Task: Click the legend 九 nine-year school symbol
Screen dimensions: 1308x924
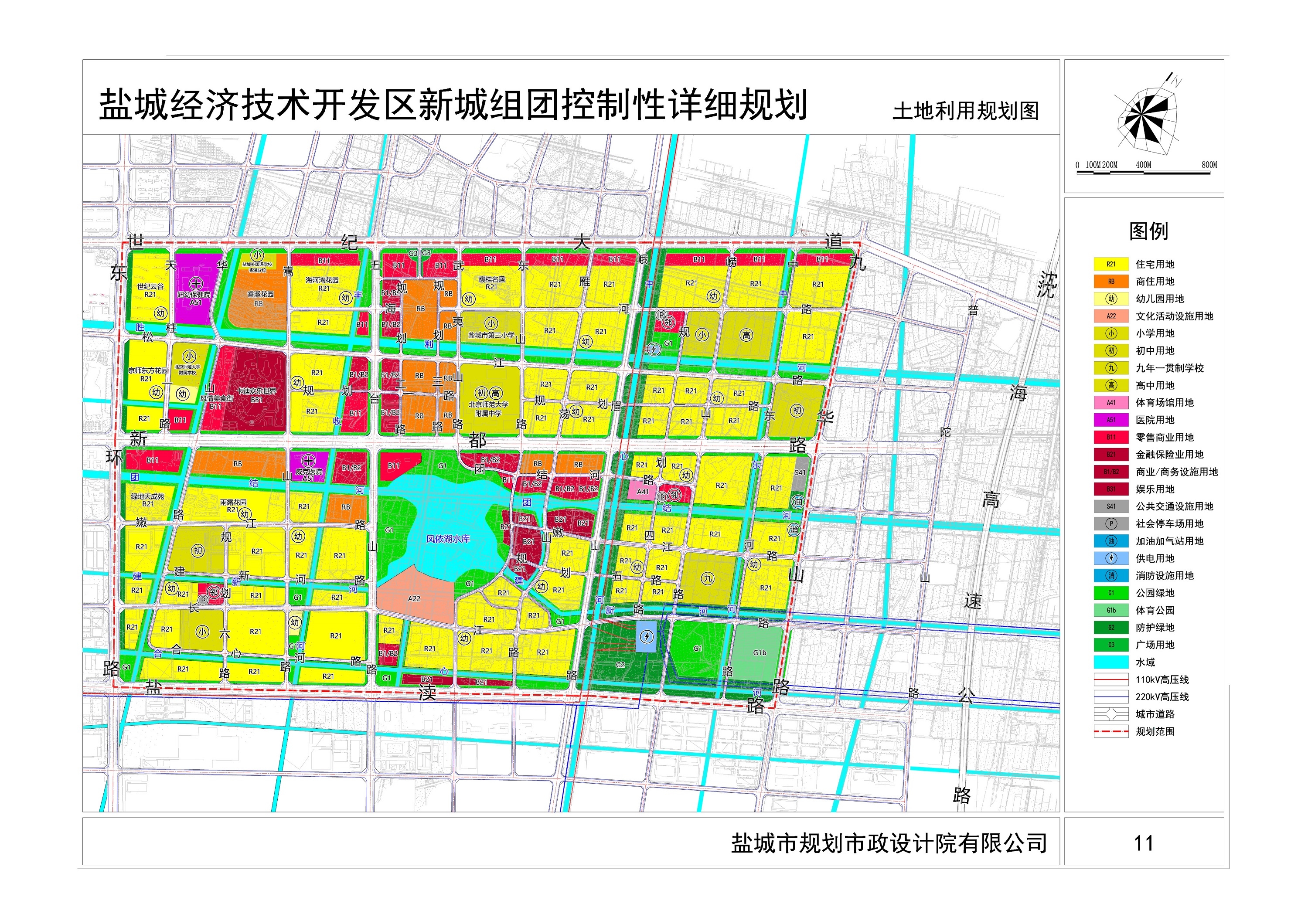Action: coord(1111,368)
